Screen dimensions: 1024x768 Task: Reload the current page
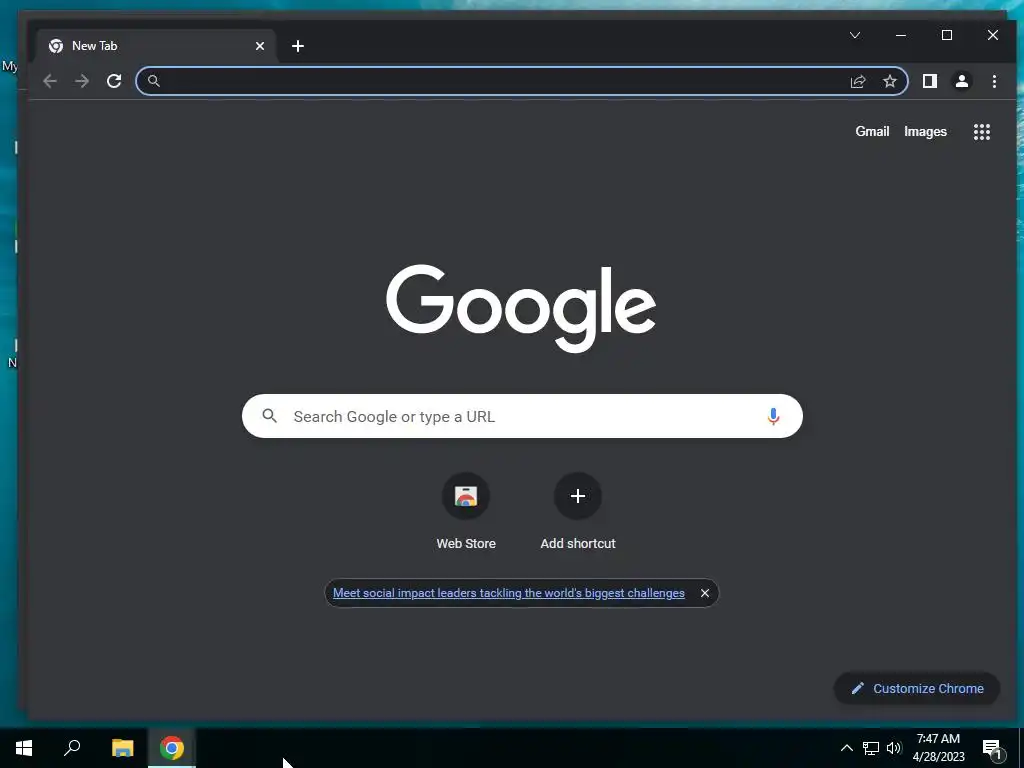pos(114,81)
